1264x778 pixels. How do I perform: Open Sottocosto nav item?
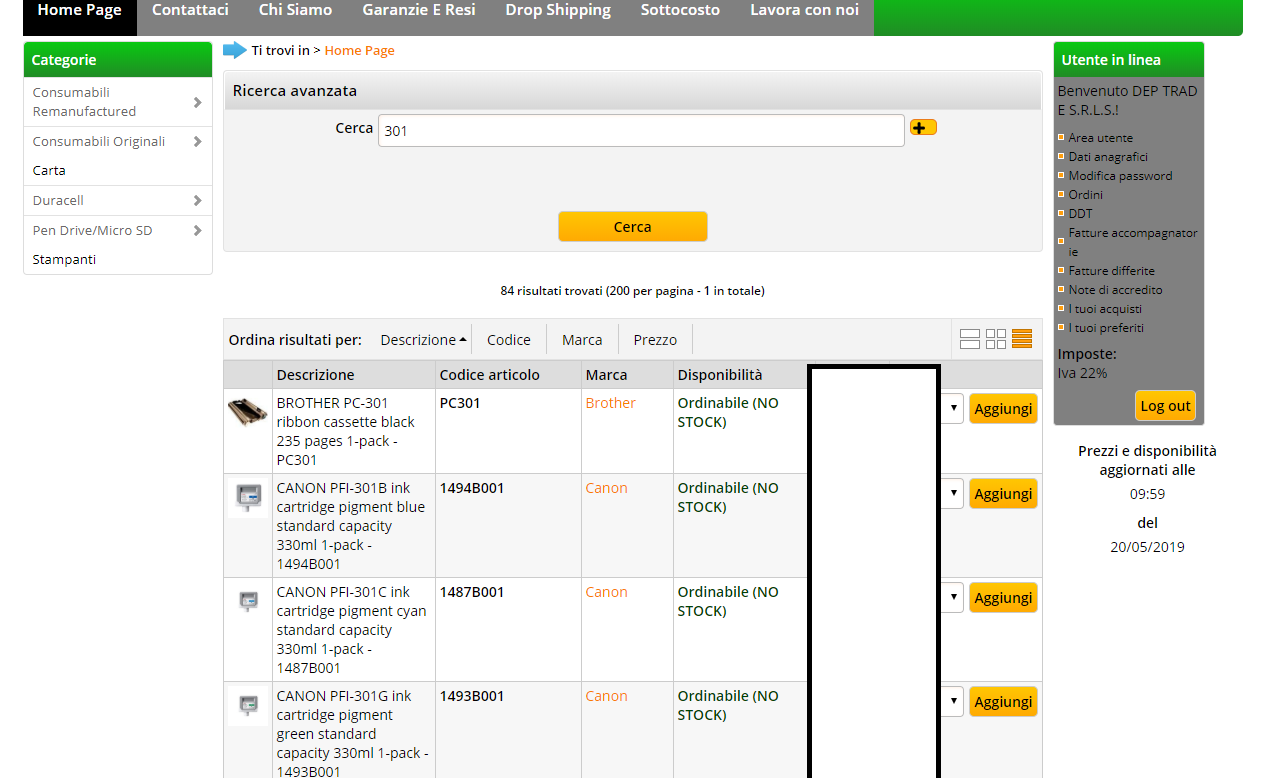tap(680, 10)
